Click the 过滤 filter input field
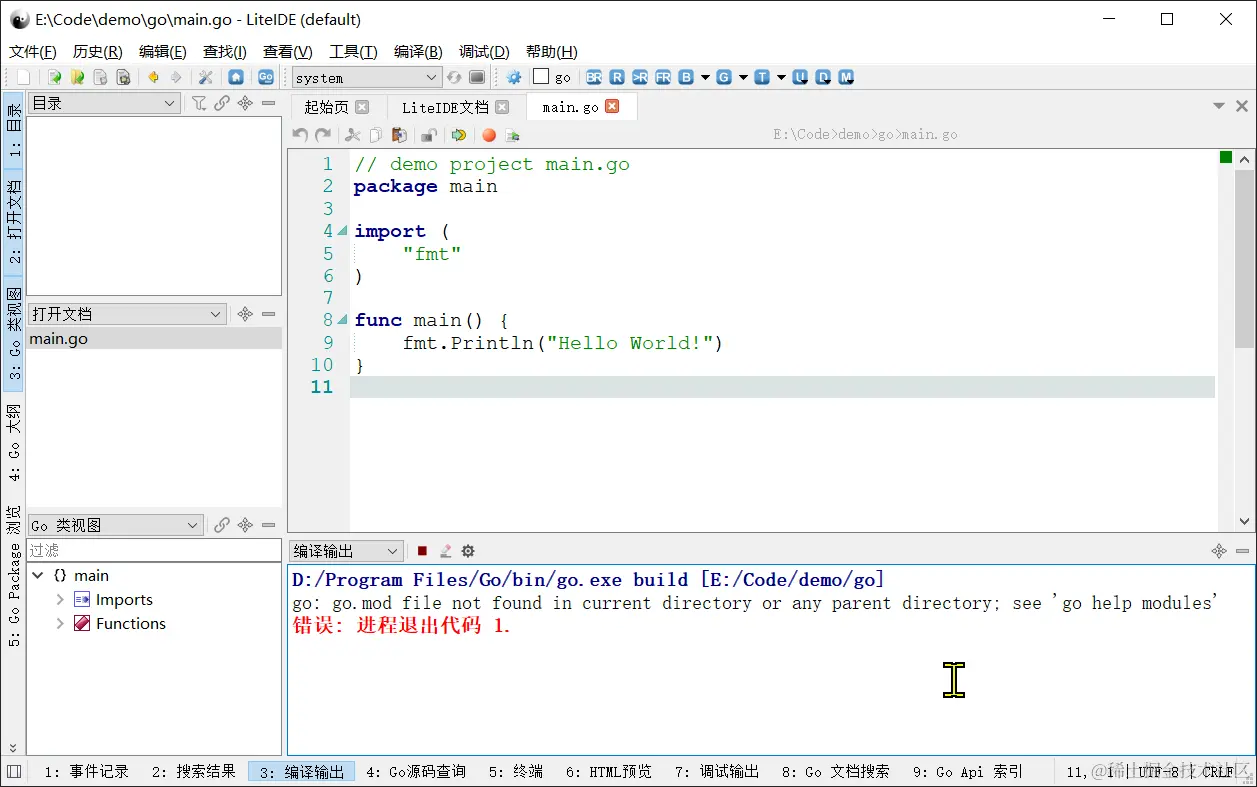1257x787 pixels. click(154, 550)
